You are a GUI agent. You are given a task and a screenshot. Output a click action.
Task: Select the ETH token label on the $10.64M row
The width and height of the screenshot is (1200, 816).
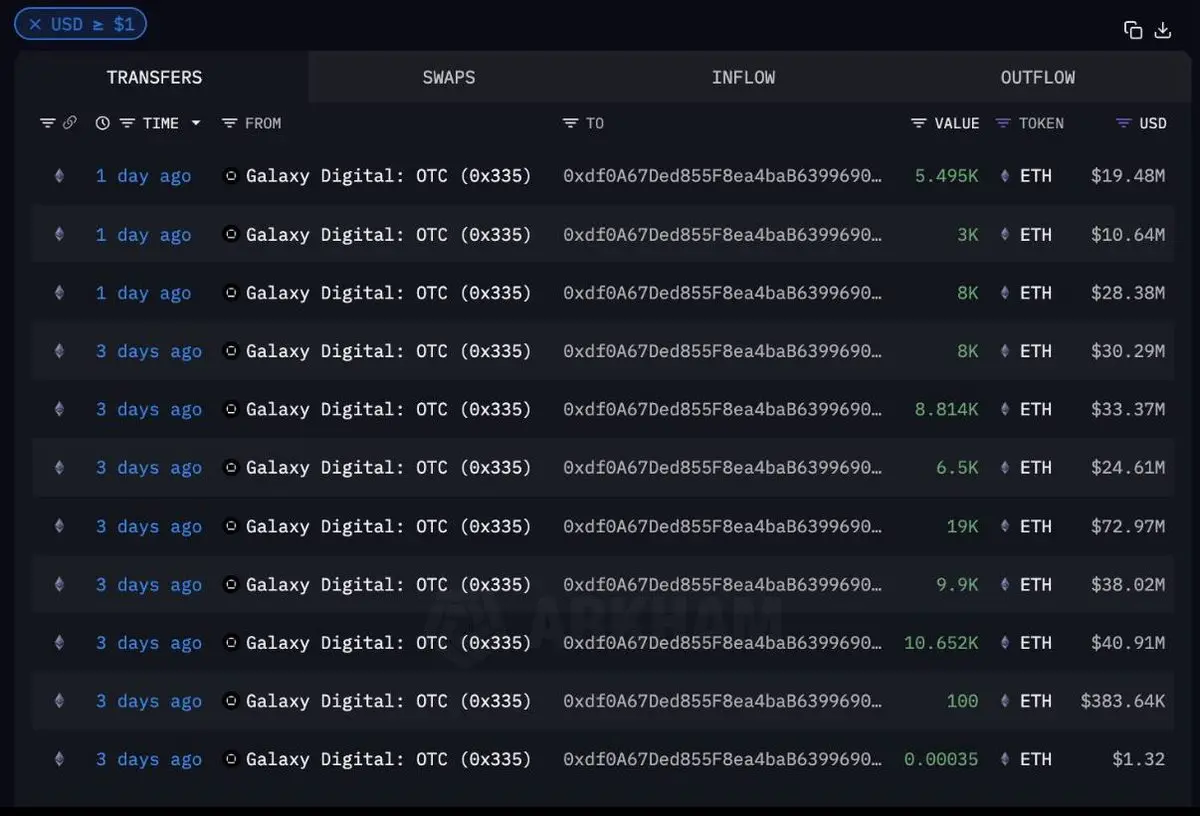[1036, 234]
